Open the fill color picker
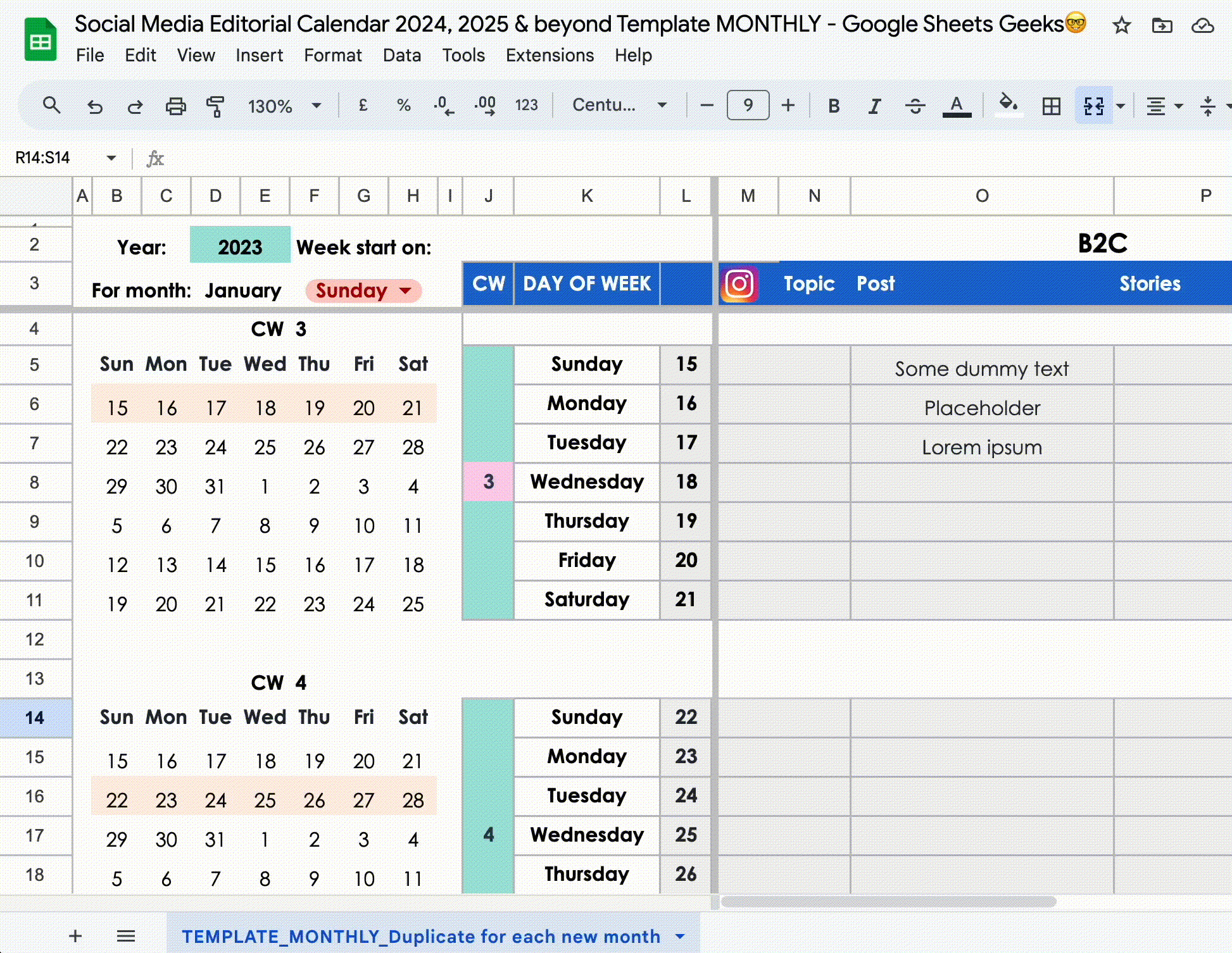This screenshot has height=953, width=1232. 1008,106
